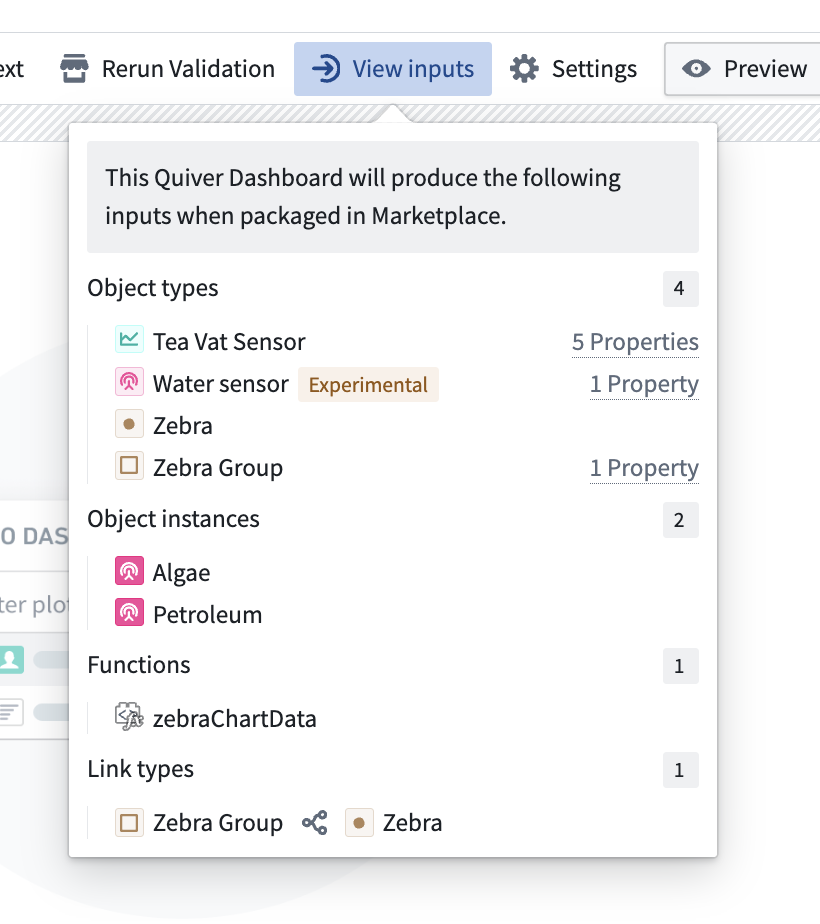This screenshot has width=820, height=924.
Task: Click the Settings gear icon
Action: pyautogui.click(x=524, y=69)
